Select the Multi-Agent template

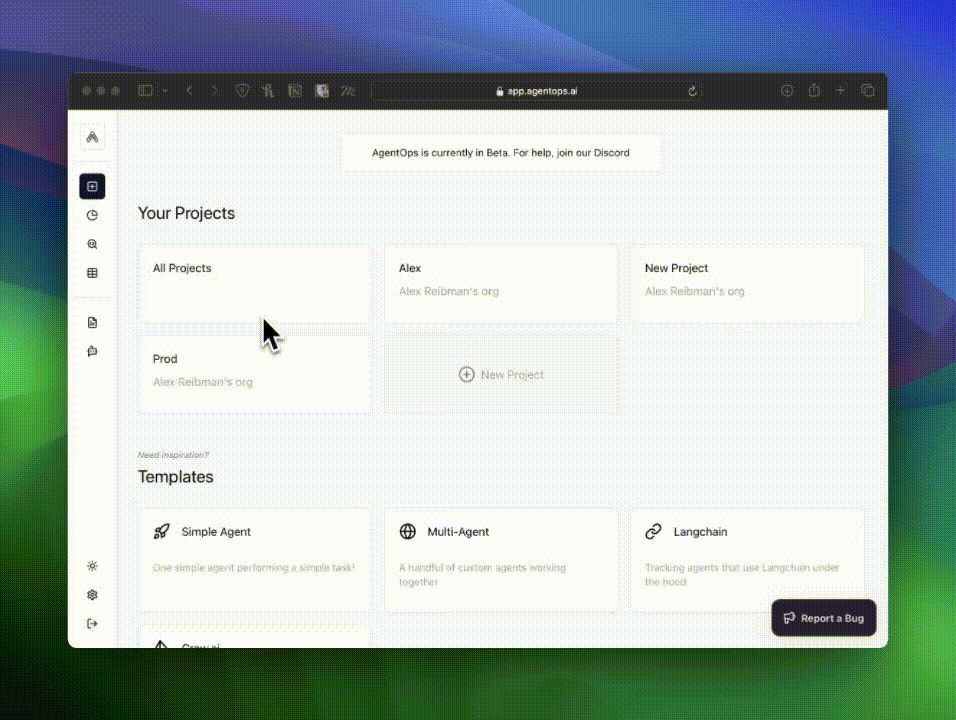coord(501,560)
